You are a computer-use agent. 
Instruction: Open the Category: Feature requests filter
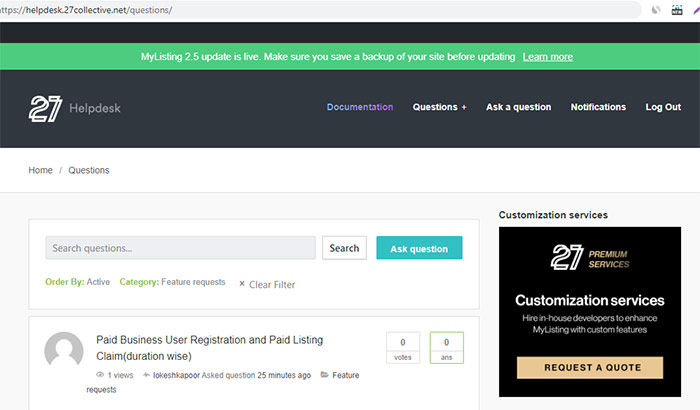point(172,282)
